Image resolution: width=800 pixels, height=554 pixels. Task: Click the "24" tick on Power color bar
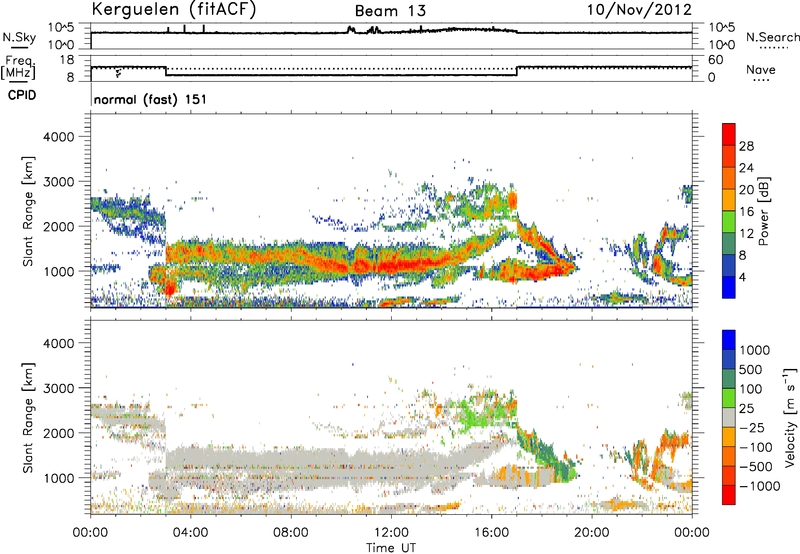tap(746, 168)
